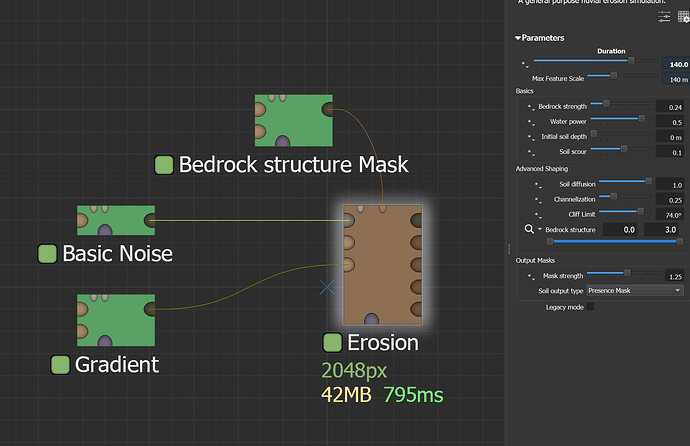Image resolution: width=690 pixels, height=446 pixels.
Task: Click the Max Feature Scale field 140 m
Action: 676,79
